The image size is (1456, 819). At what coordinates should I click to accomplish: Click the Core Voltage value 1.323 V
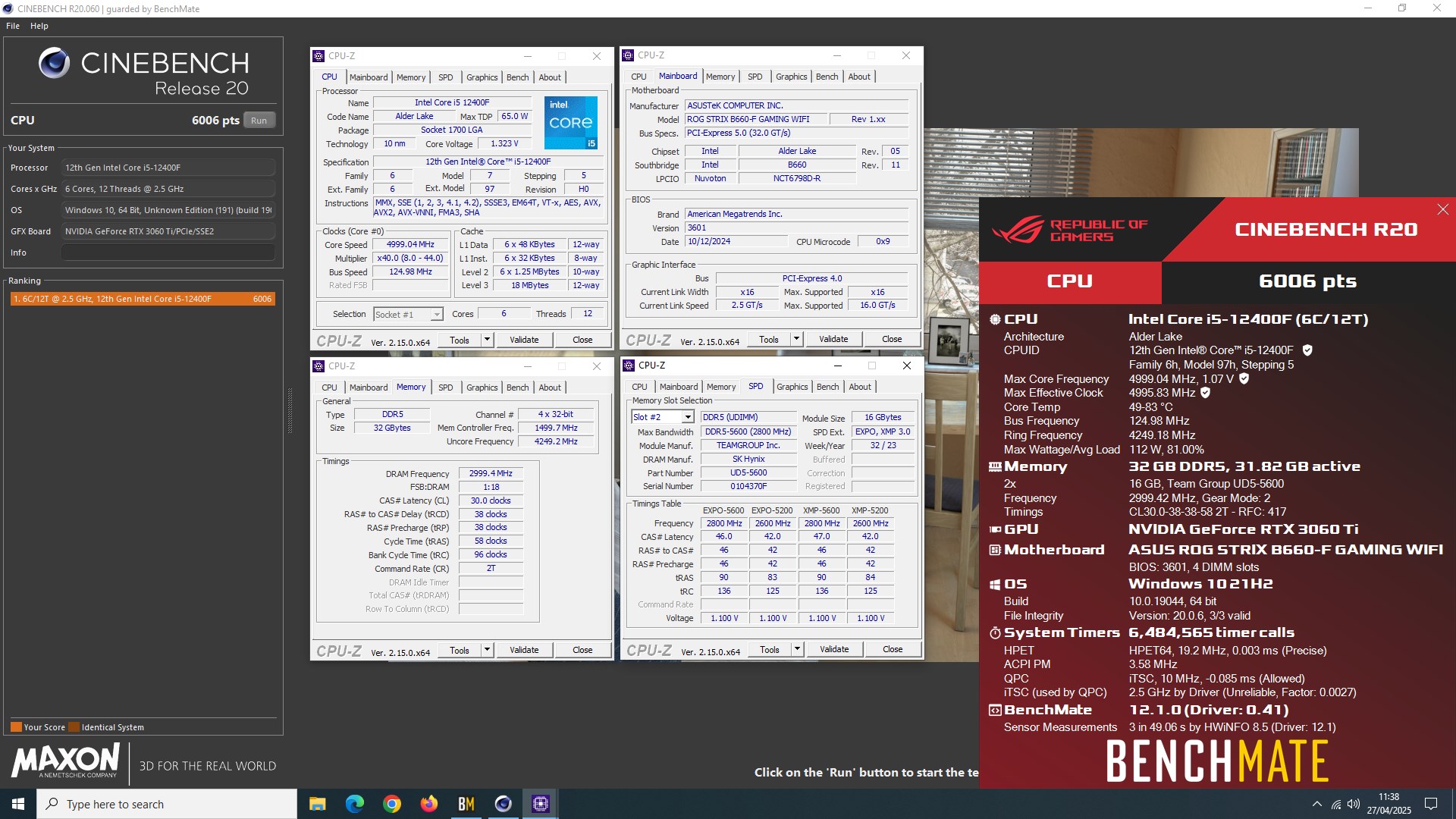(x=504, y=144)
